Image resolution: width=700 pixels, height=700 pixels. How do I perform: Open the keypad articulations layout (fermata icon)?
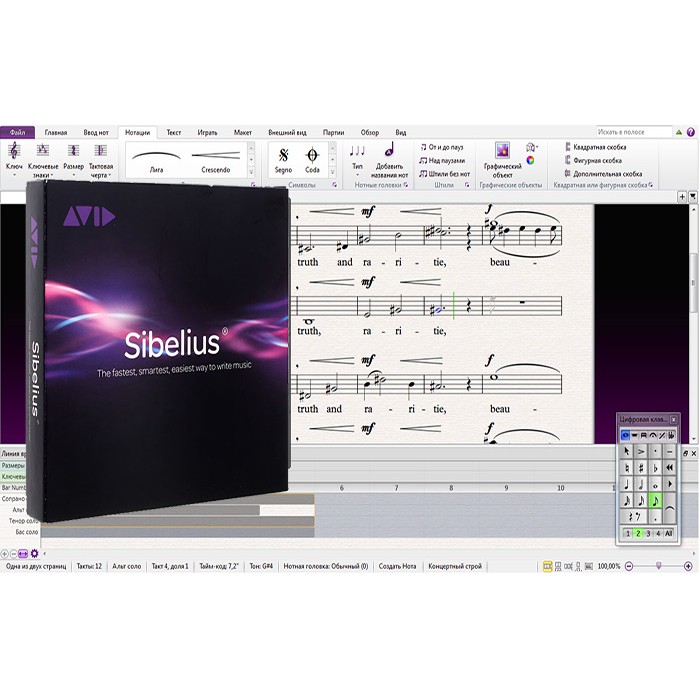tap(653, 435)
